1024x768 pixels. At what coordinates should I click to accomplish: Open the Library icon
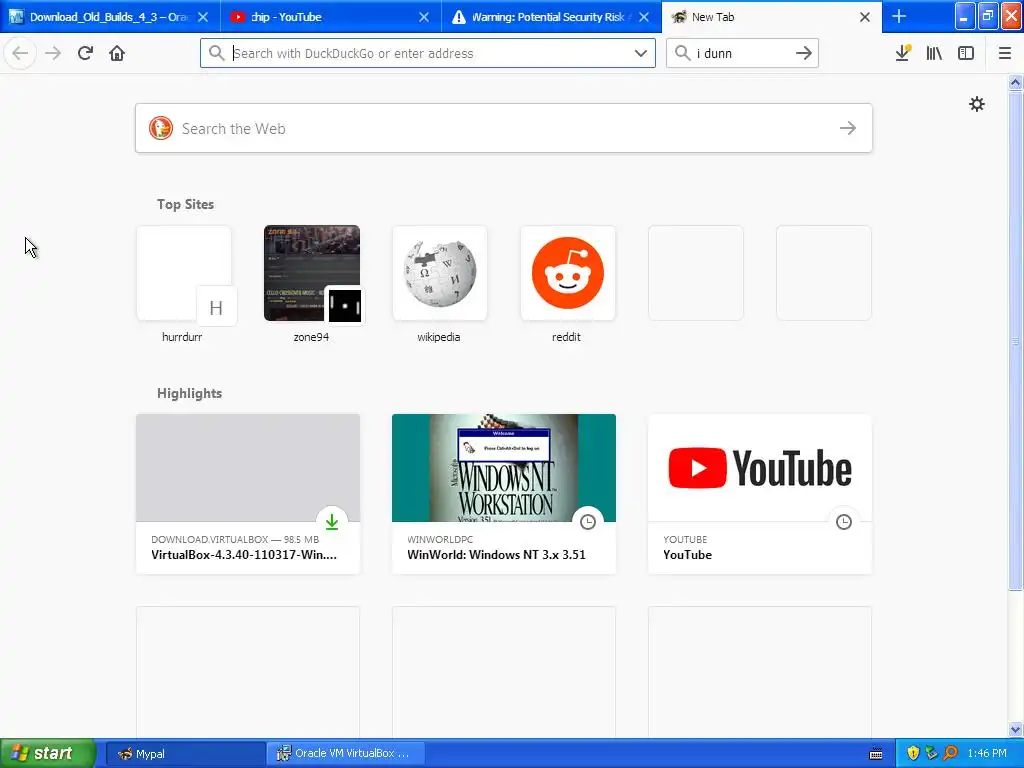coord(934,53)
